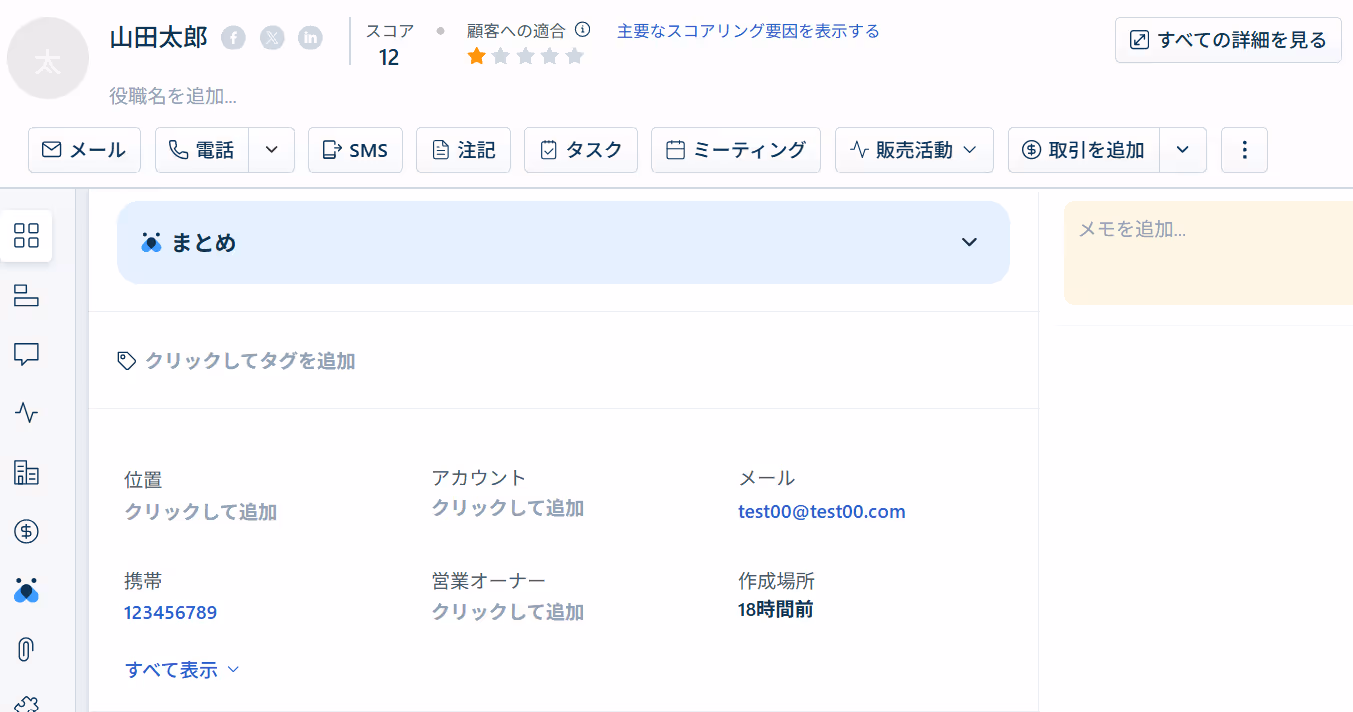
Task: Click the tag icon near タグを追加
Action: (127, 361)
